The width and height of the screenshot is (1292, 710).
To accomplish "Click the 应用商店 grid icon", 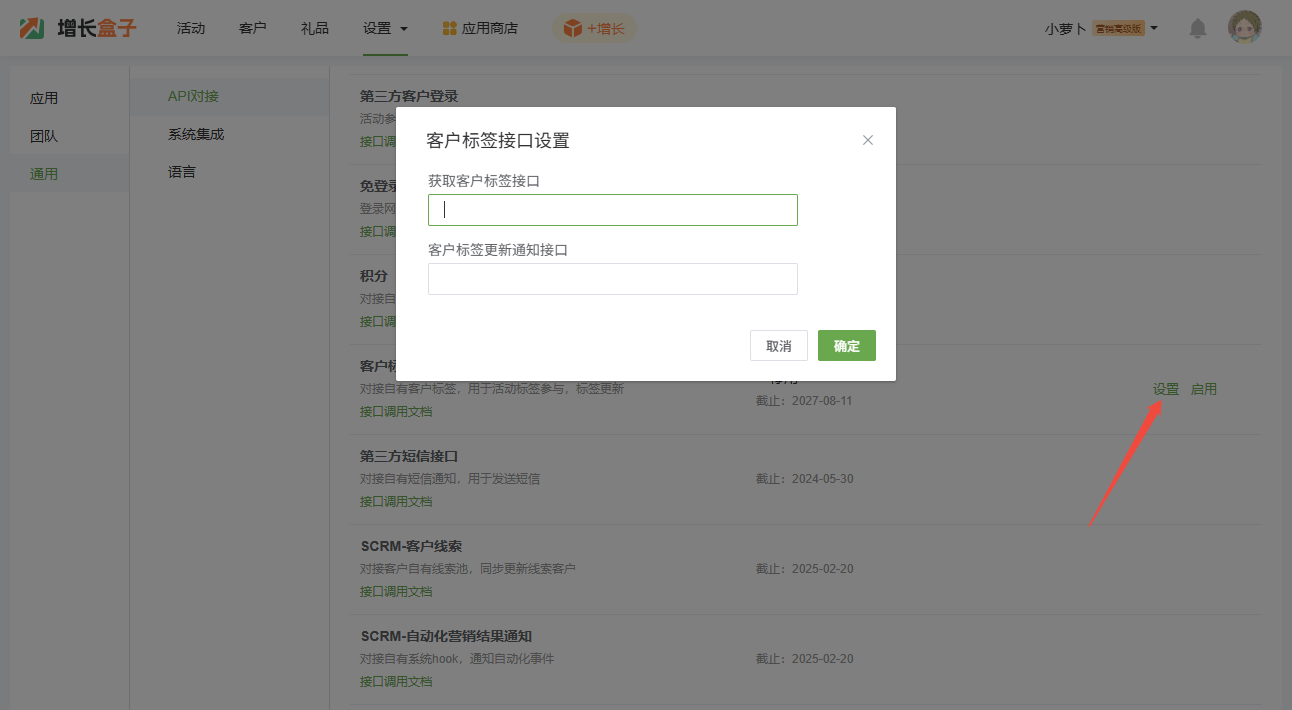I will pos(450,28).
